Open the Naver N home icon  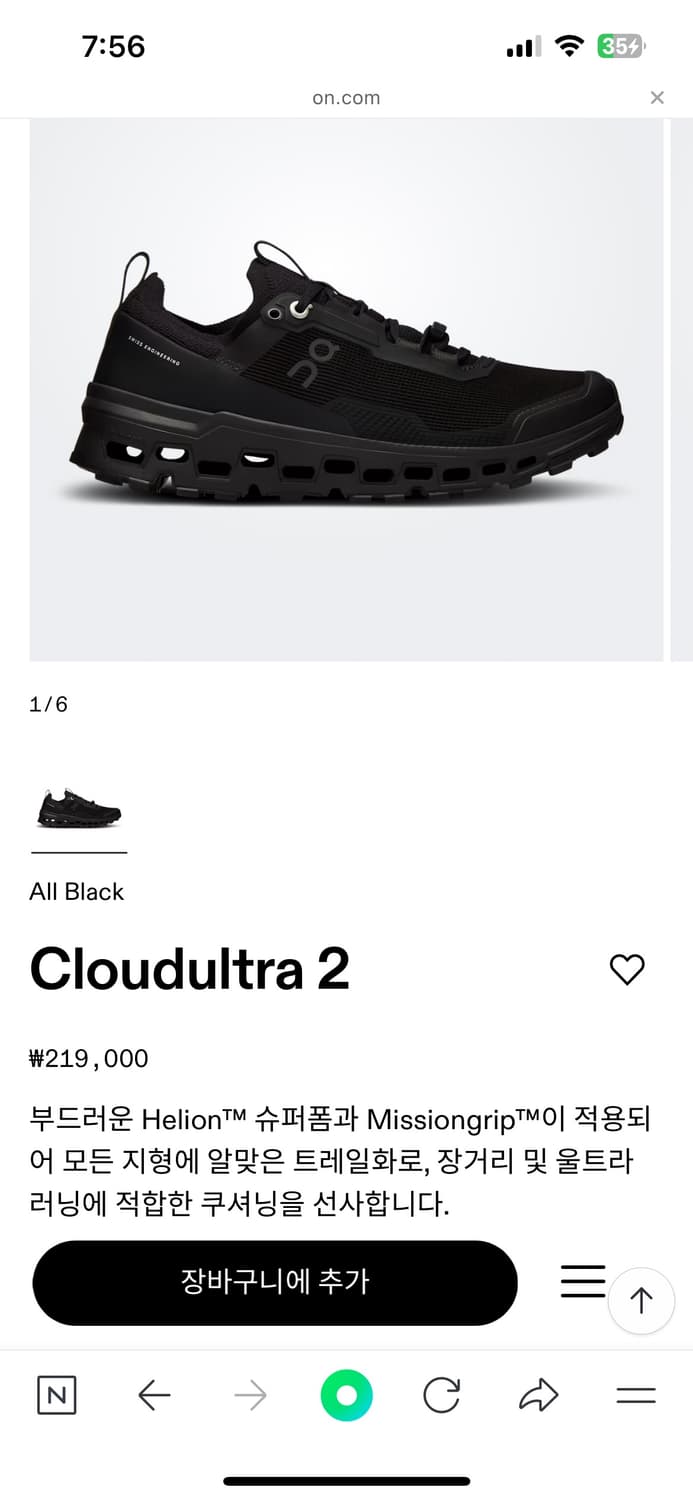click(x=57, y=1395)
